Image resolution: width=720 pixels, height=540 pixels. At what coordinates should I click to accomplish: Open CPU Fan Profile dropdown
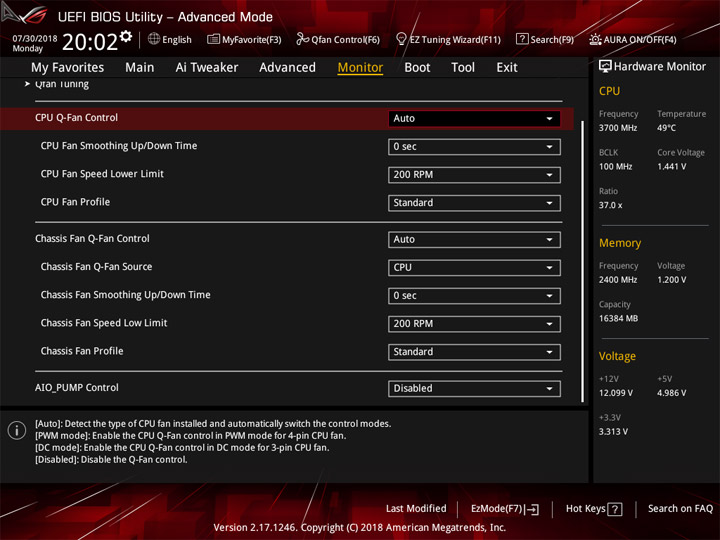tap(474, 203)
